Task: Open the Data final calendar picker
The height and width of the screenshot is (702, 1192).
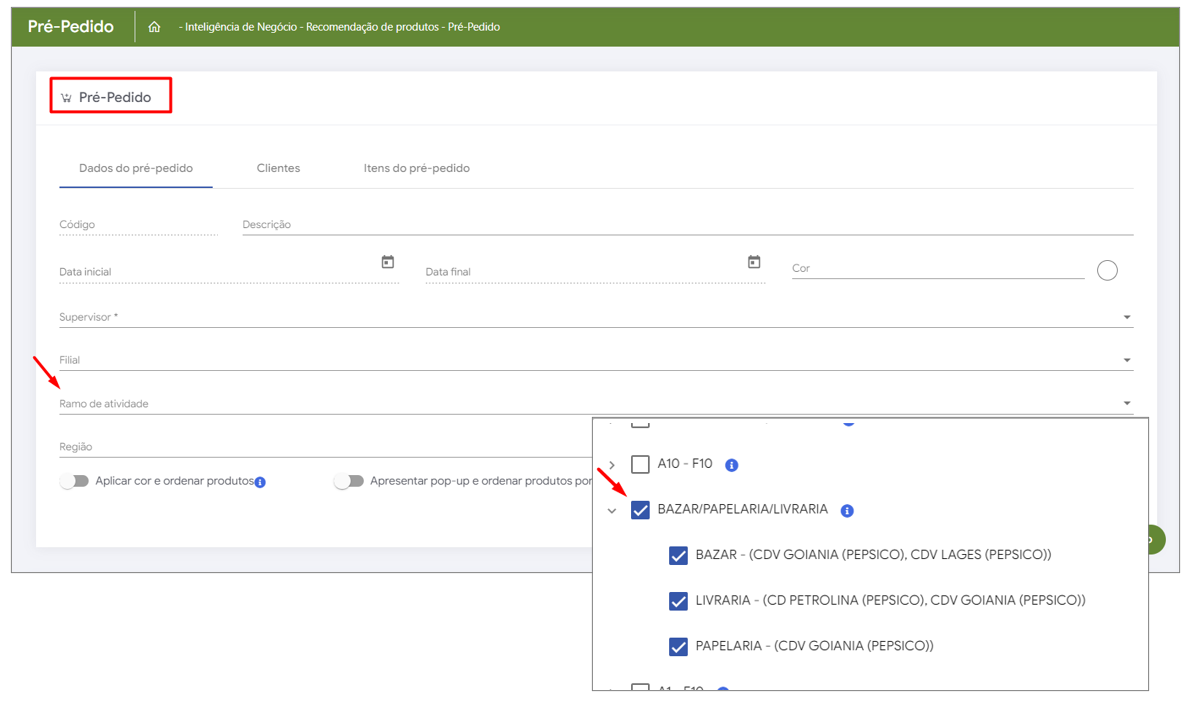Action: click(x=754, y=262)
